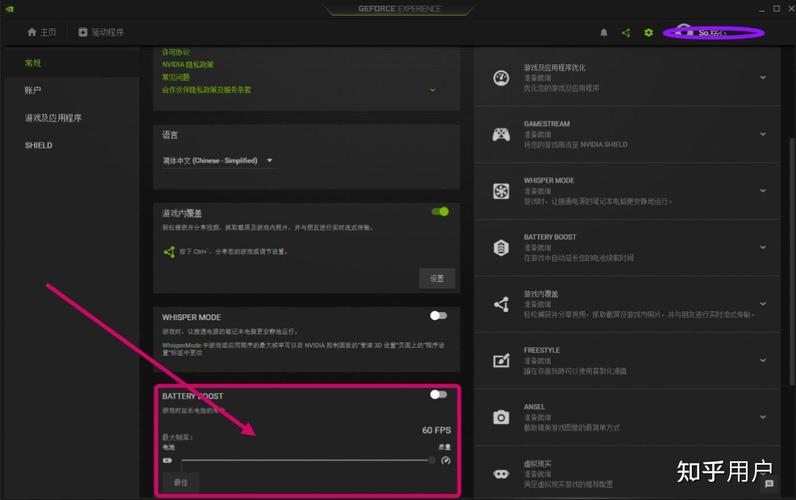Expand the links section chevron under 合作伙伴隐私政策
The width and height of the screenshot is (796, 500).
433,90
